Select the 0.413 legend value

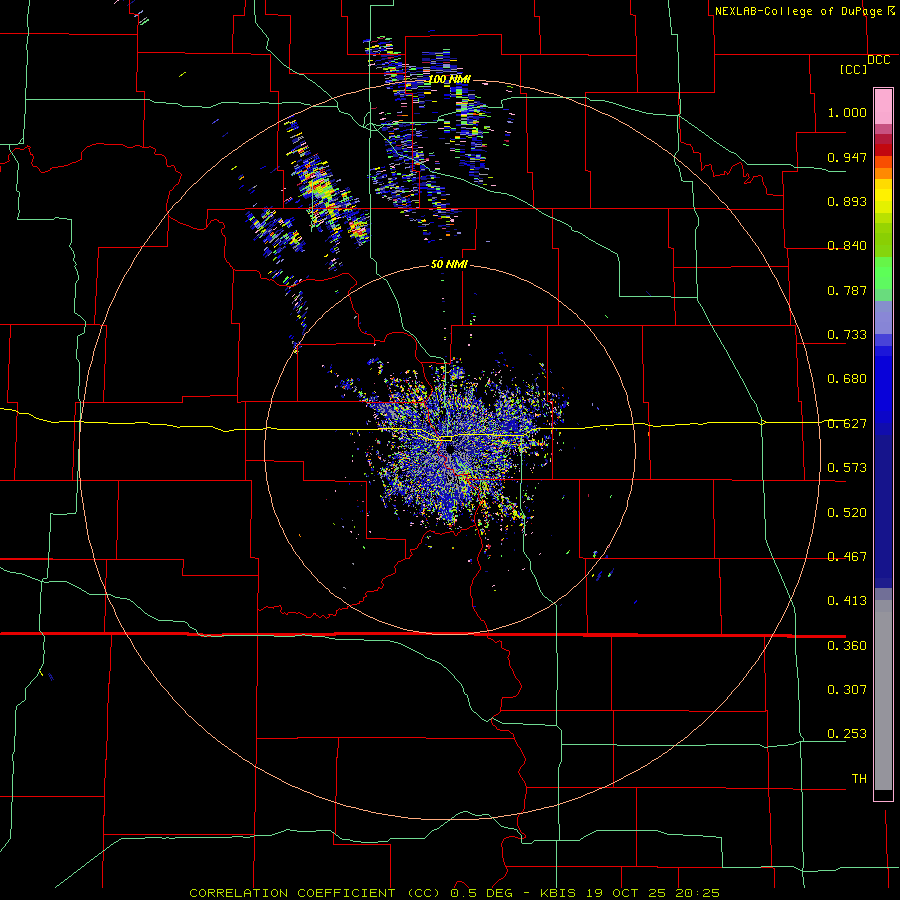coord(847,601)
